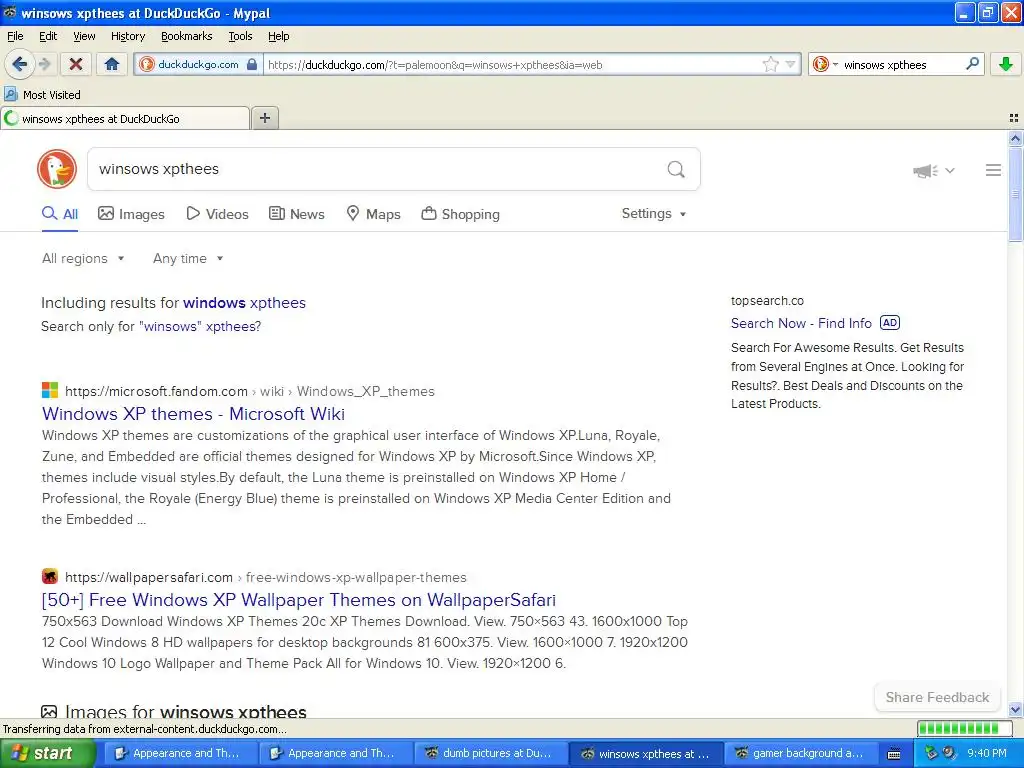Click the list all tabs grid icon
The height and width of the screenshot is (768, 1024).
[x=1014, y=118]
